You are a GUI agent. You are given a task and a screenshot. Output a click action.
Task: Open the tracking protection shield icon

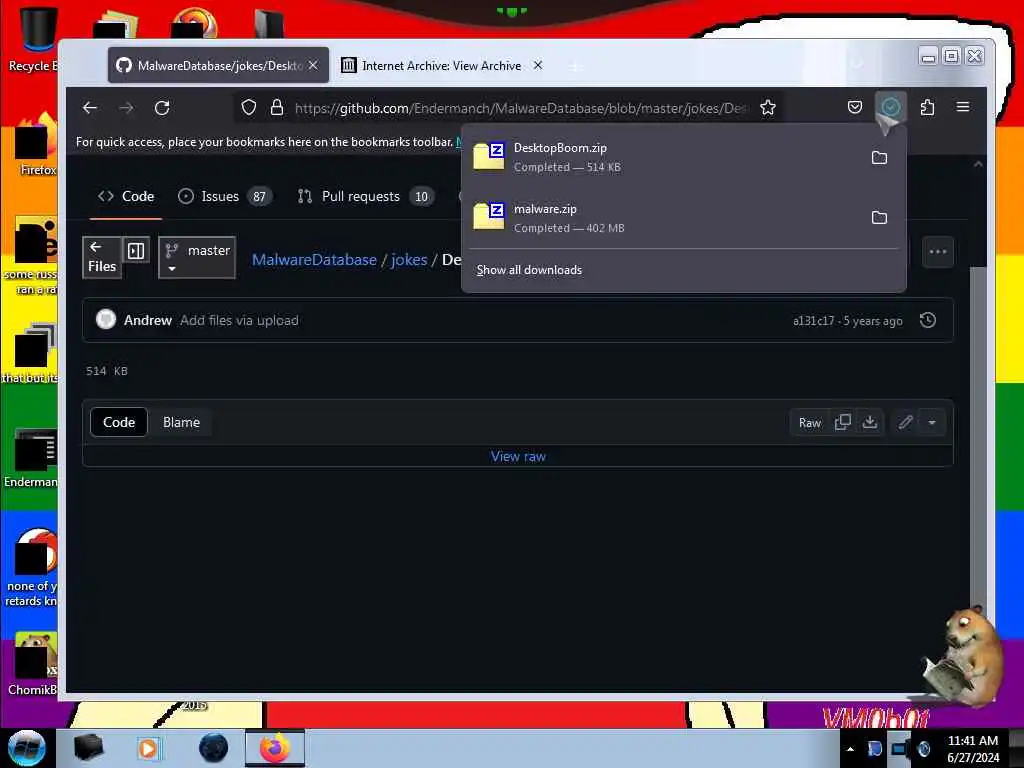[x=249, y=108]
